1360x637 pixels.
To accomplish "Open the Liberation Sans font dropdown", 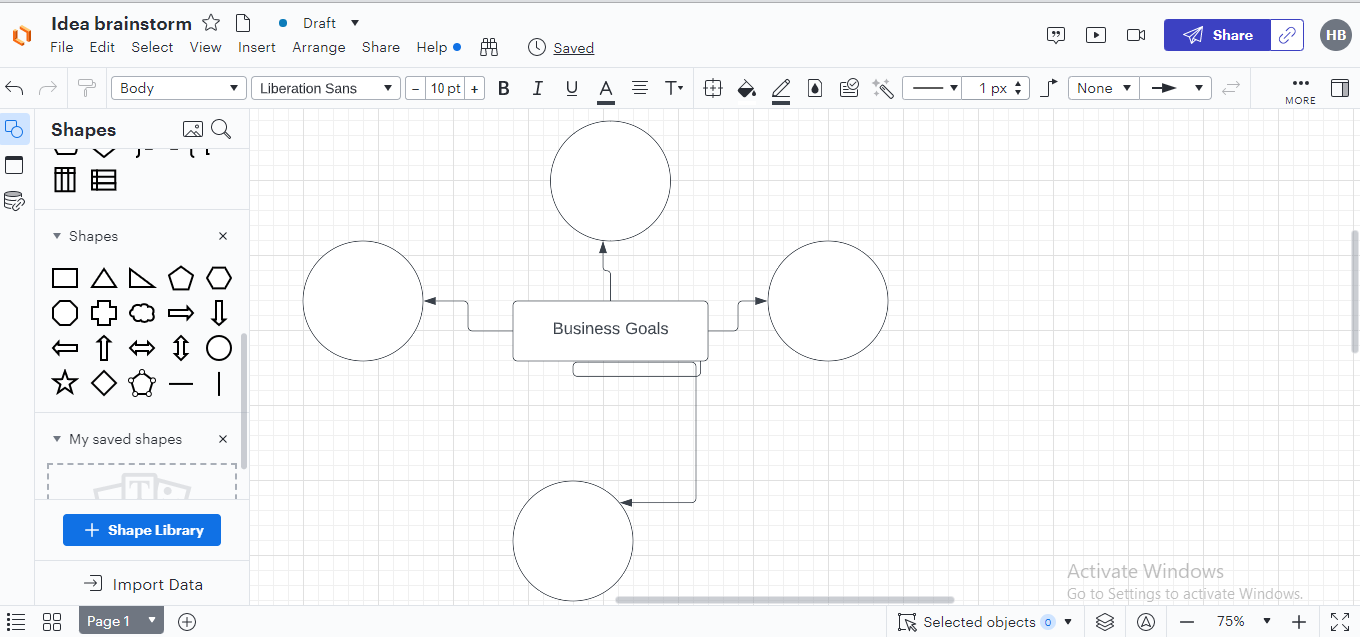I will (325, 88).
